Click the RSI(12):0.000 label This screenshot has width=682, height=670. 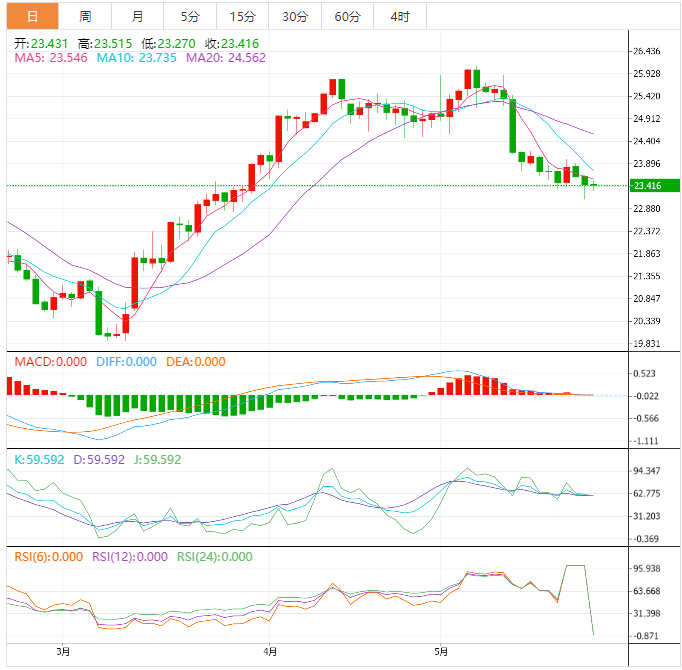(x=130, y=556)
